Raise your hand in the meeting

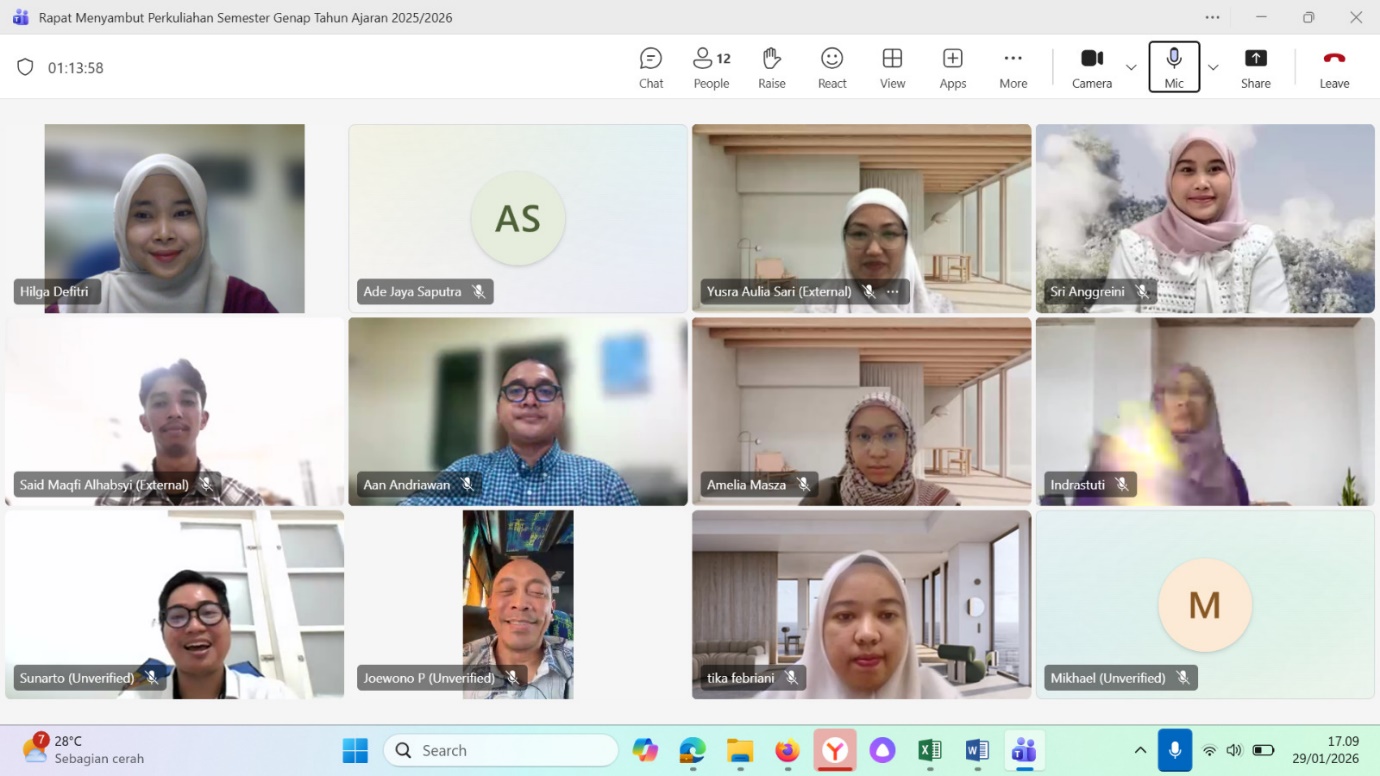pyautogui.click(x=771, y=67)
